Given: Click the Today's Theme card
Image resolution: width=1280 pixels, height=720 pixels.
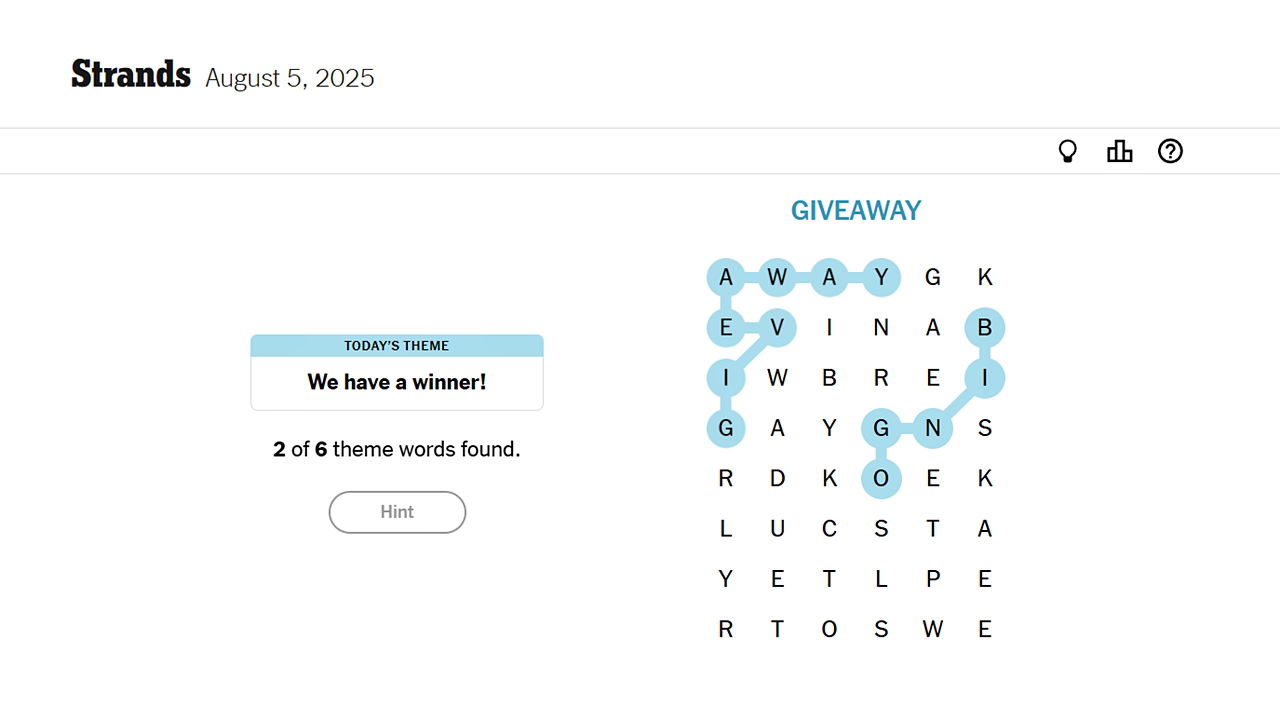Looking at the screenshot, I should (x=397, y=371).
